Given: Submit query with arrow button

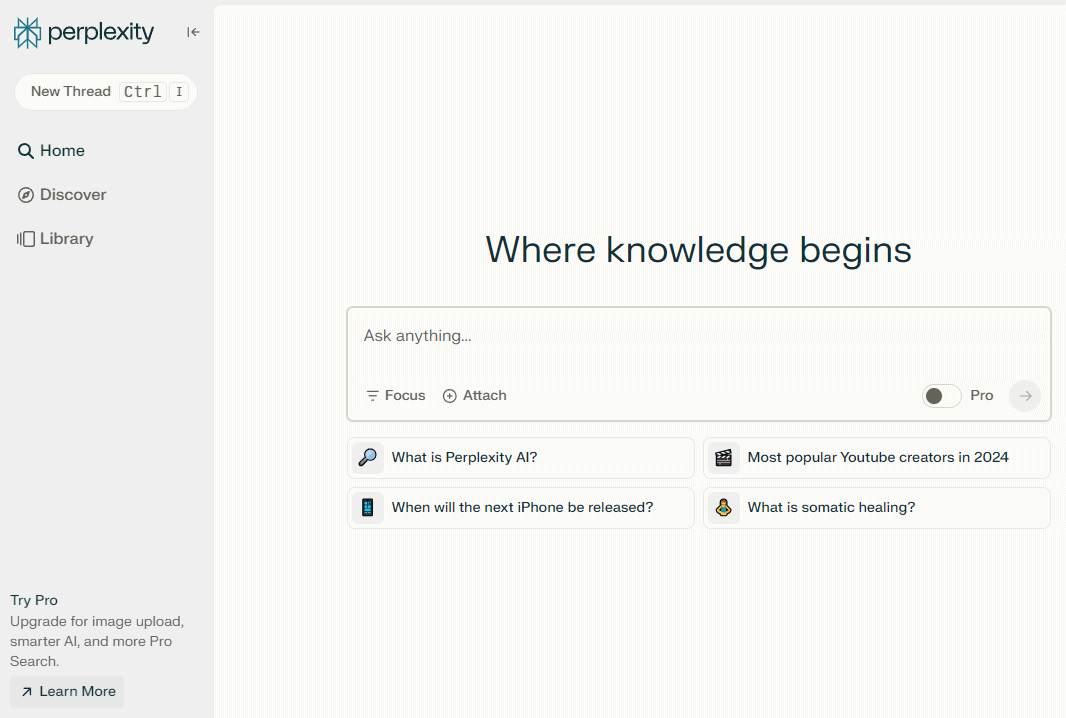Looking at the screenshot, I should coord(1025,396).
